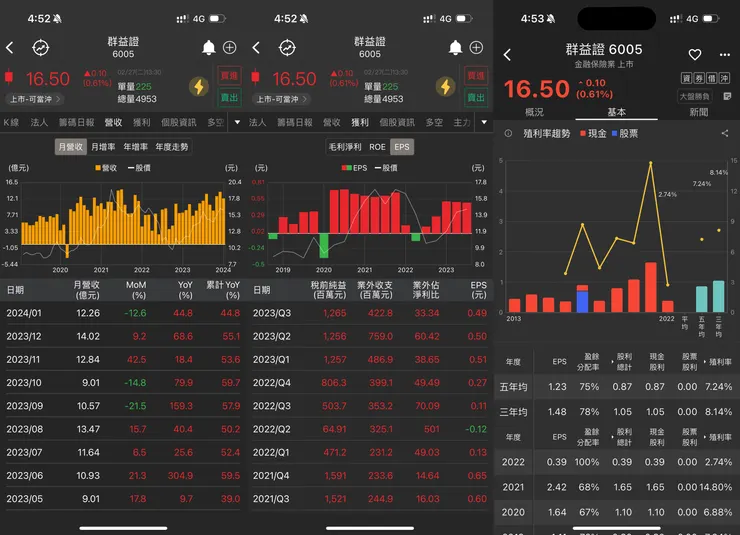Tap 借 badge on right screen
The height and width of the screenshot is (535, 740).
tap(711, 78)
